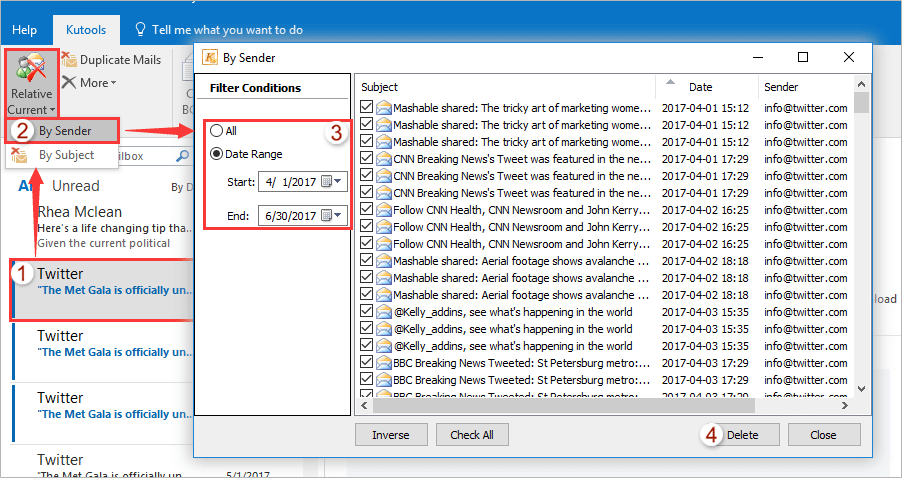Click the mailbox search magnifier icon

(x=182, y=156)
